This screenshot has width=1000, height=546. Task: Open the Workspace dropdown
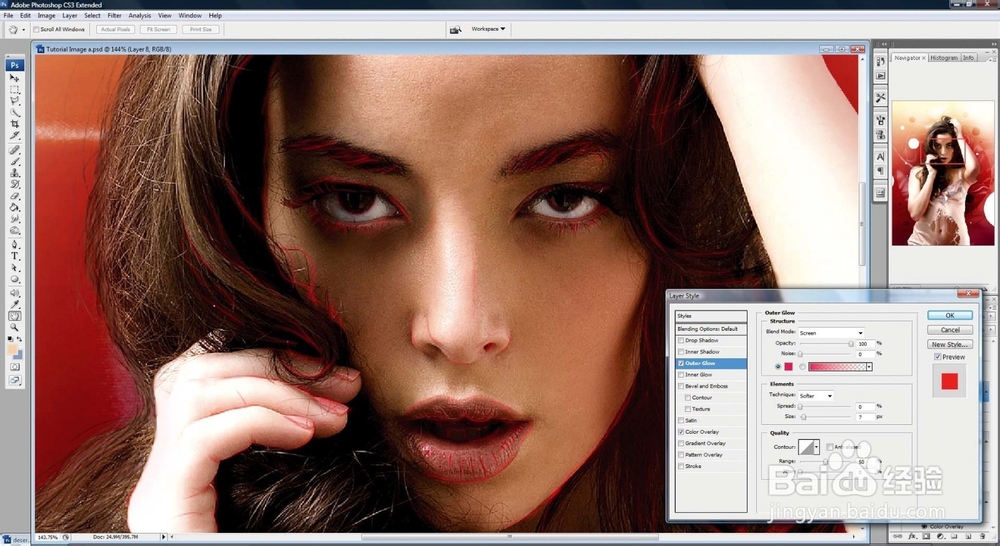tap(488, 29)
